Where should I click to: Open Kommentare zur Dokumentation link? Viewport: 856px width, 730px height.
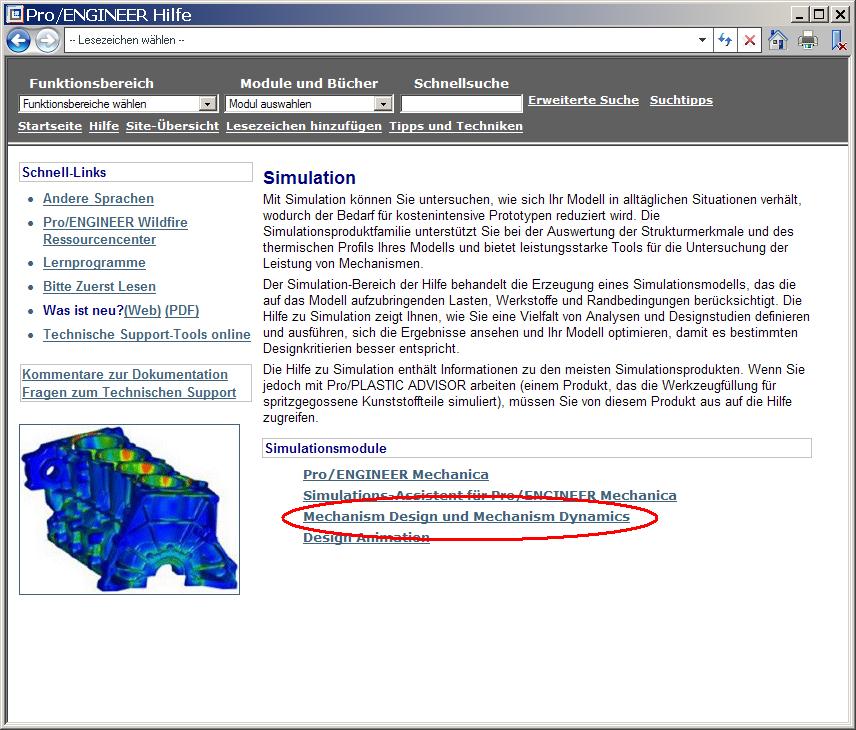coord(125,375)
